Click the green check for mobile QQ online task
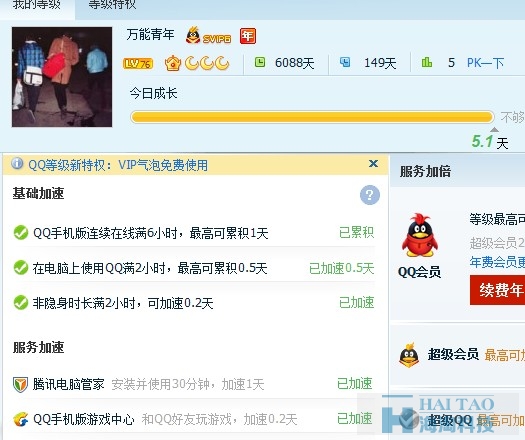Viewport: 525px width, 440px height. coord(21,233)
